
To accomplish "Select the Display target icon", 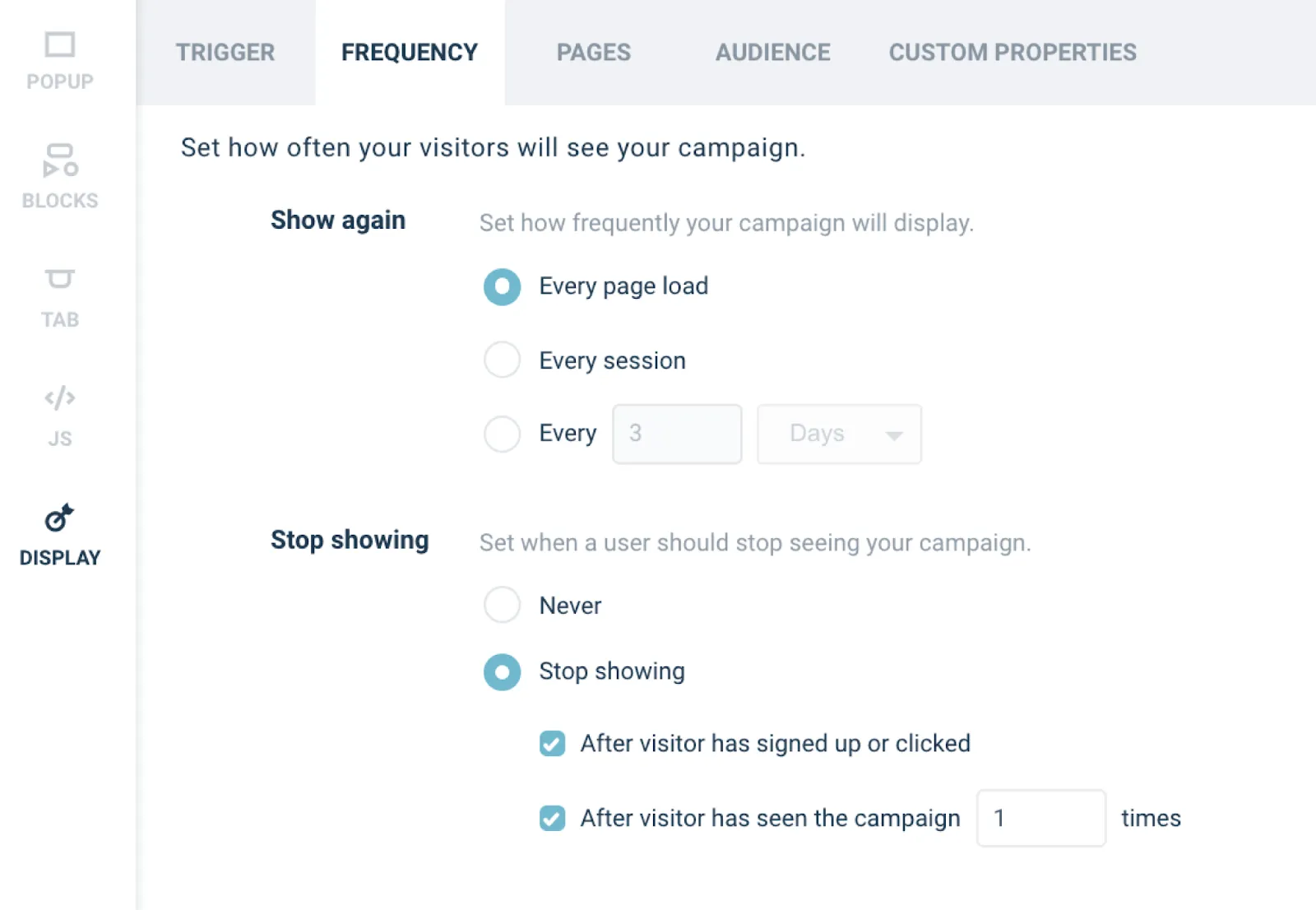I will 59,518.
